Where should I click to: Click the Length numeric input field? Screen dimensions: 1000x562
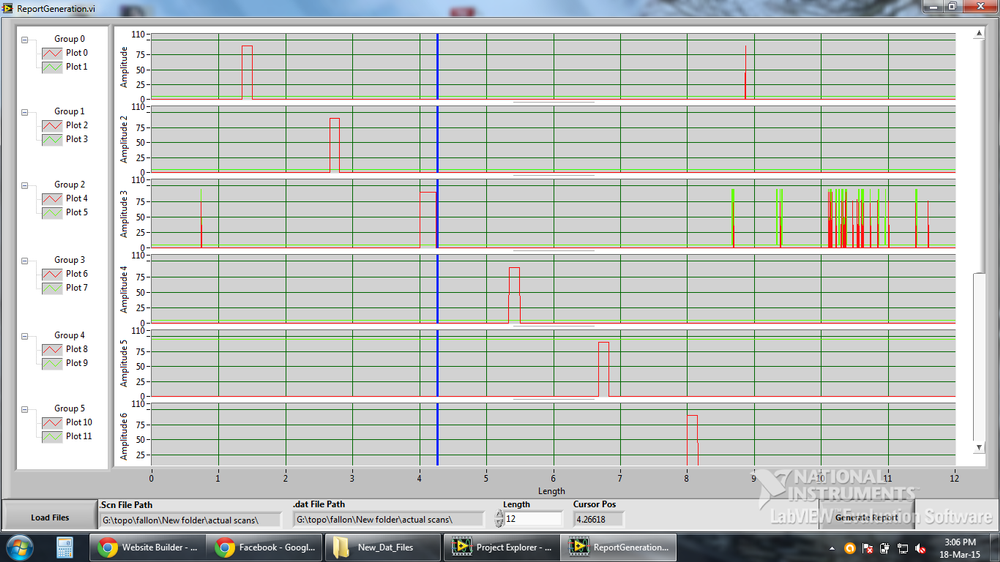533,519
